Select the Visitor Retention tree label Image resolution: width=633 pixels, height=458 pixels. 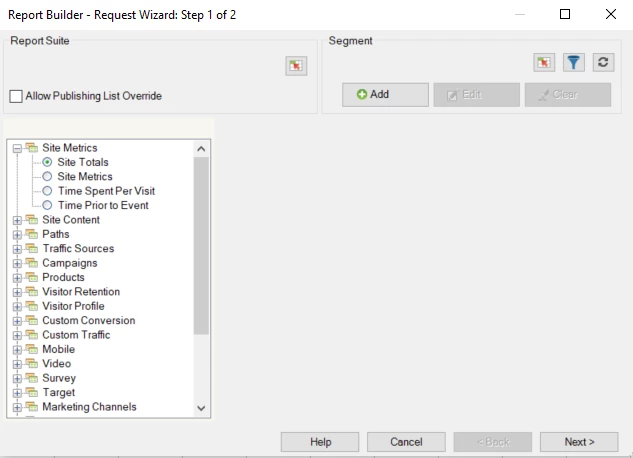point(81,292)
